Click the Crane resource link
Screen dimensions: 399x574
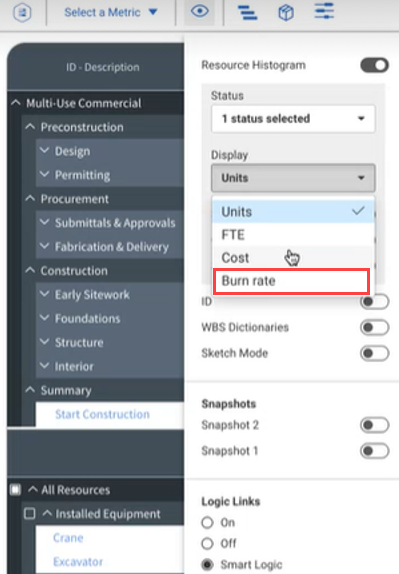[68, 538]
